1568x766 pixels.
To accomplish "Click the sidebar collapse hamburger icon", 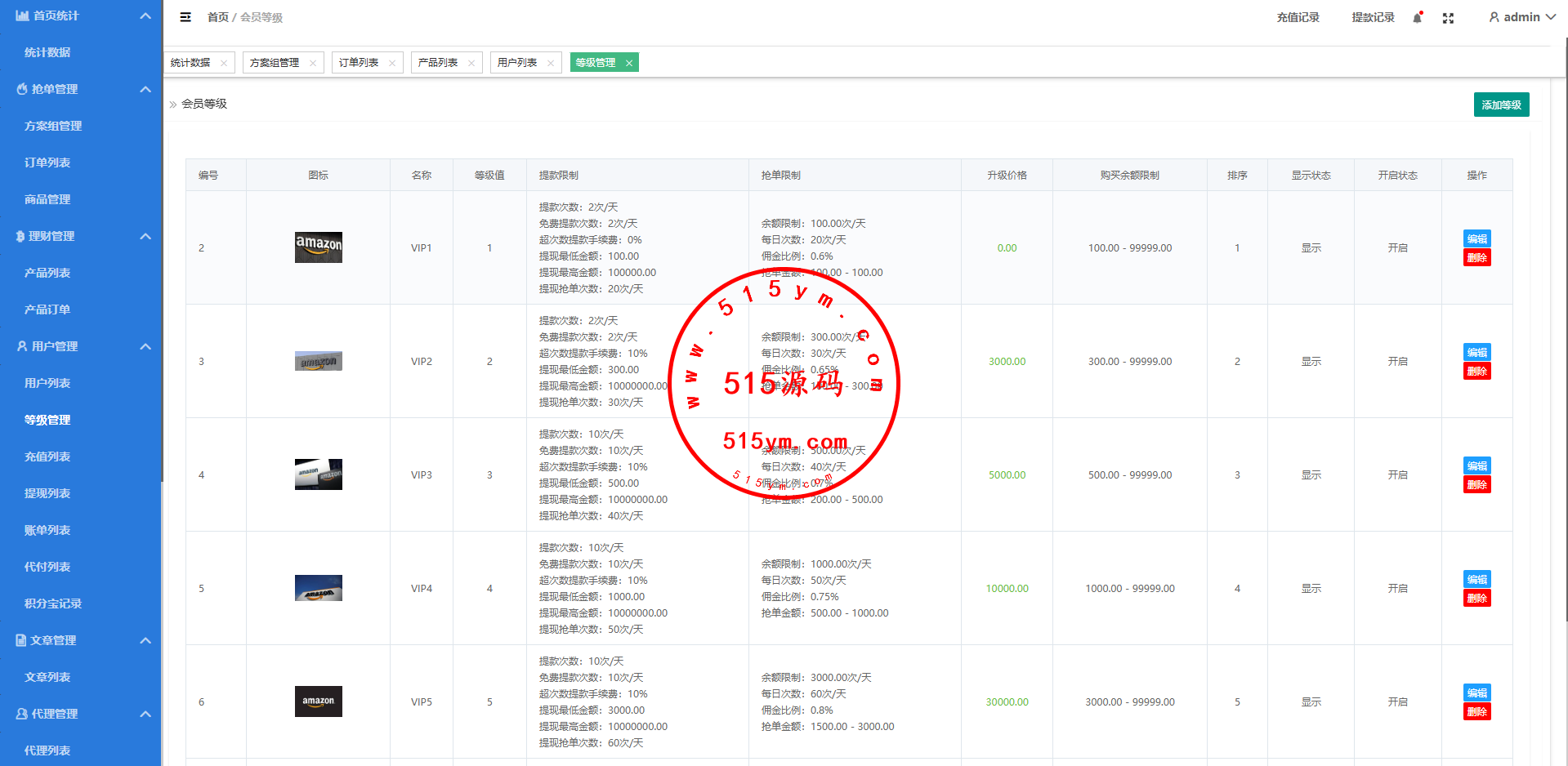I will (x=185, y=17).
